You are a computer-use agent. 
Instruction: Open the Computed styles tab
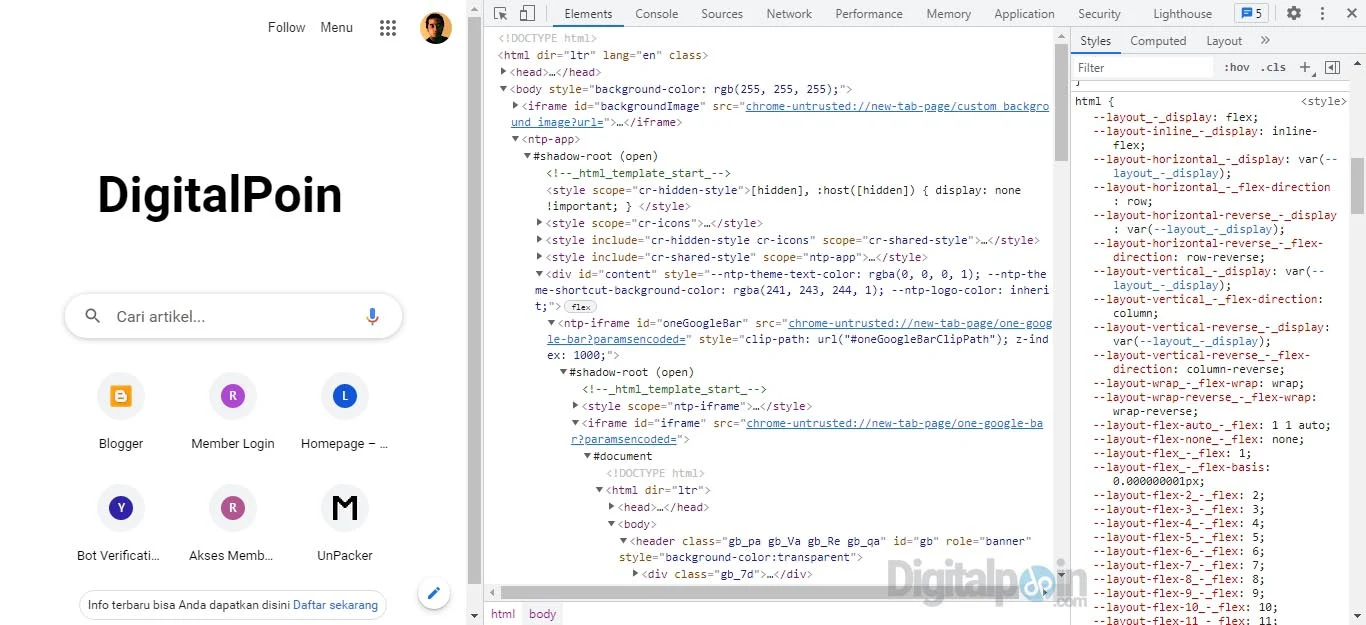1158,40
